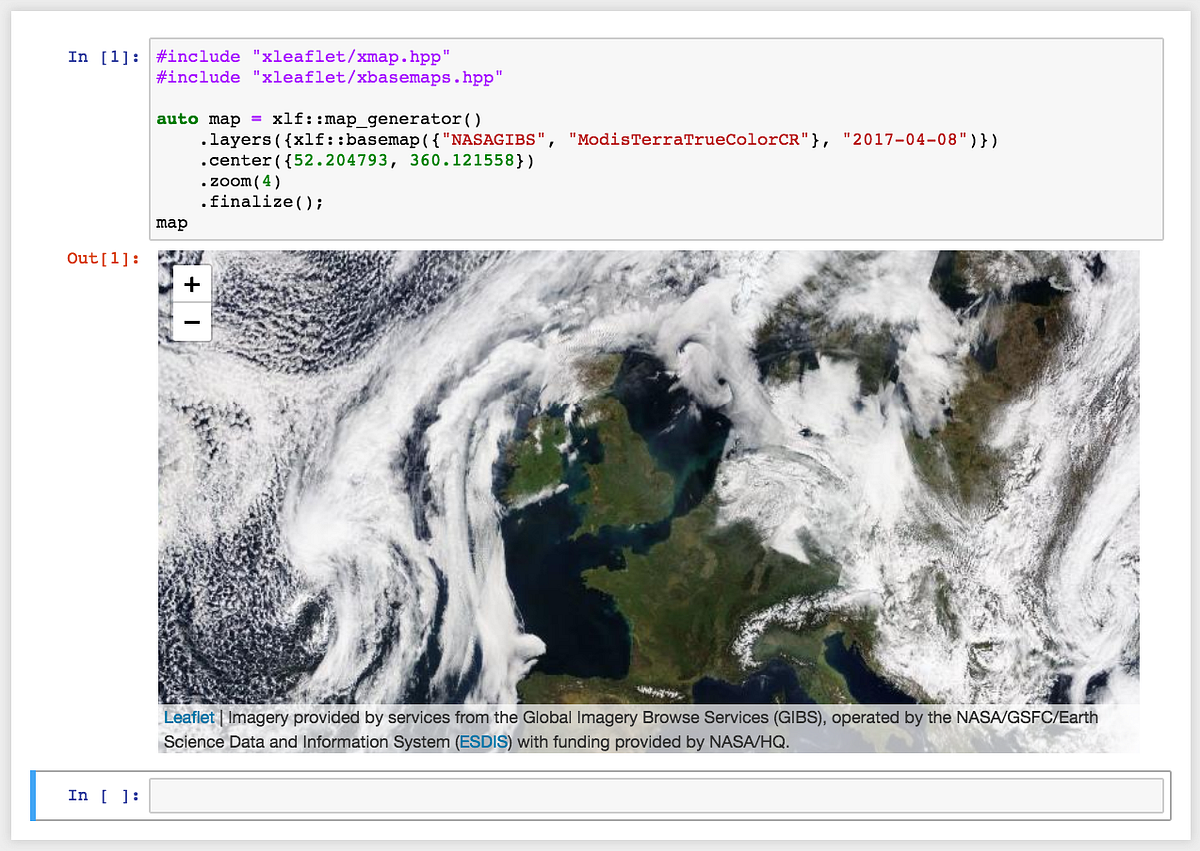Zoom in using the map's plus control
This screenshot has width=1200, height=851.
click(190, 284)
